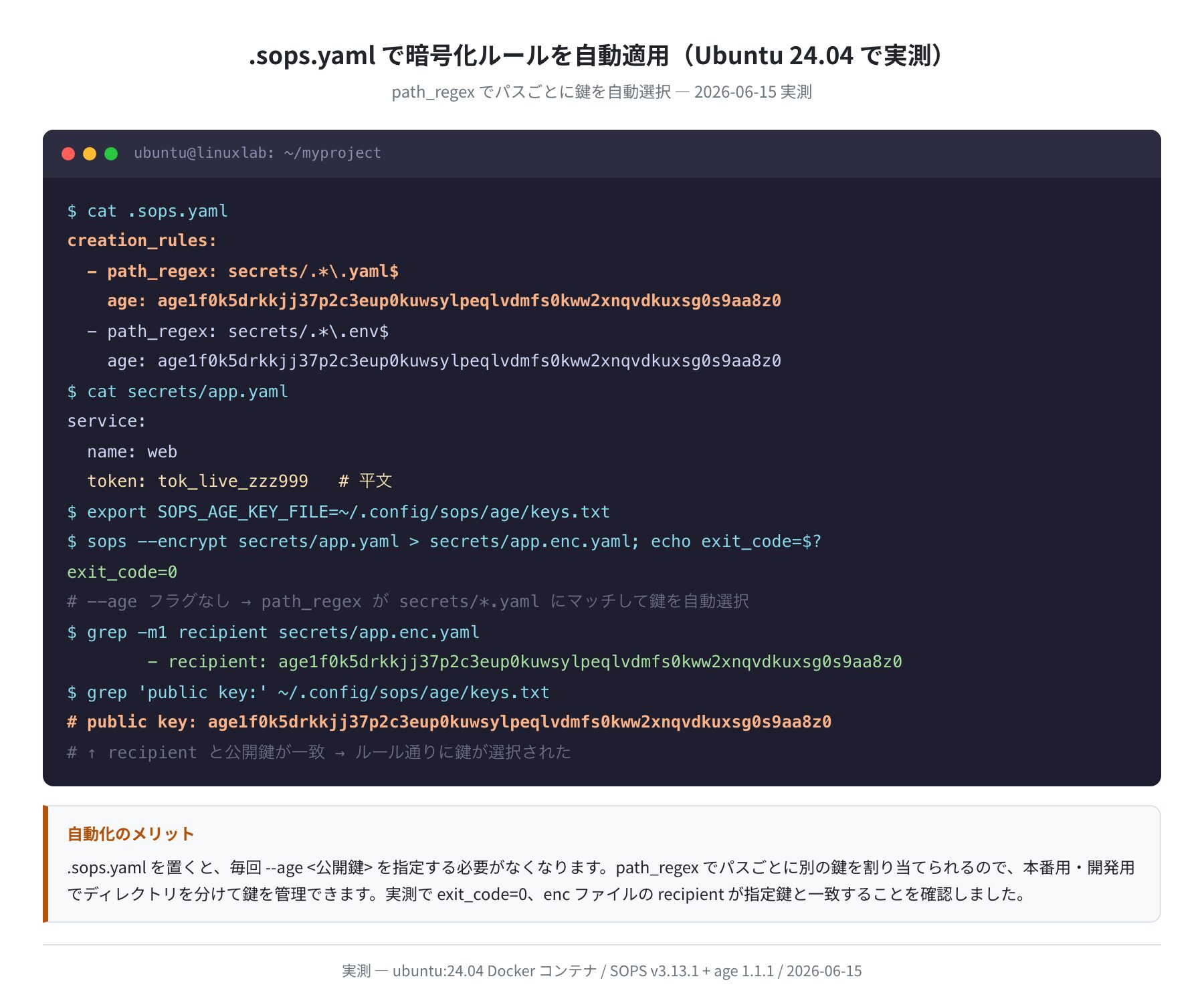1204x1007 pixels.
Task: Click the green maximize dot in terminal header
Action: [111, 154]
